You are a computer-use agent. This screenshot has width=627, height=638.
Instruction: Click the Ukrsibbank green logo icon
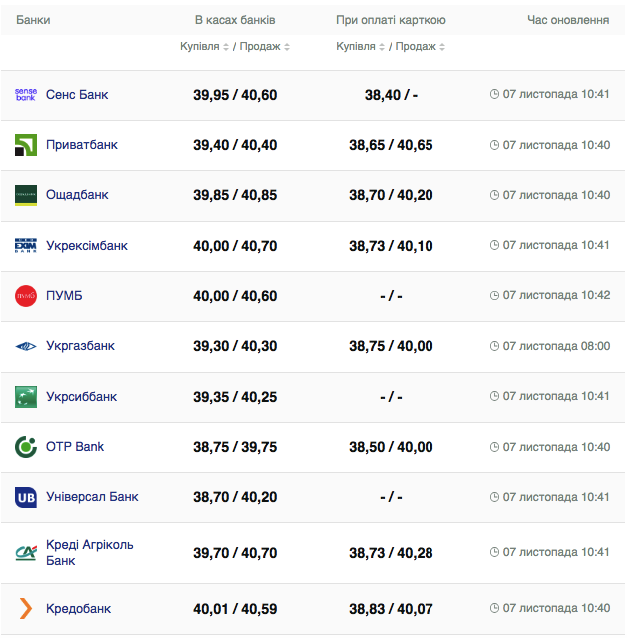(x=26, y=397)
